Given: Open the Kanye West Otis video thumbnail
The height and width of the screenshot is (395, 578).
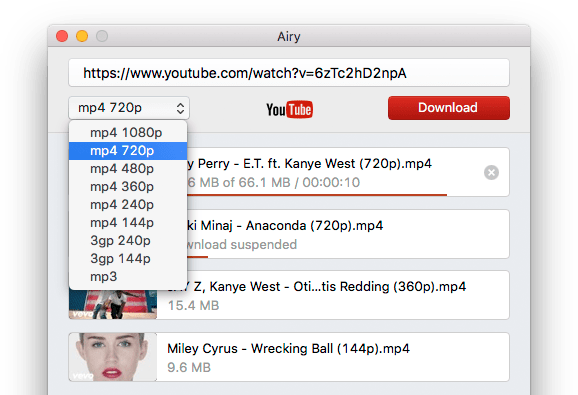Looking at the screenshot, I should (x=113, y=304).
